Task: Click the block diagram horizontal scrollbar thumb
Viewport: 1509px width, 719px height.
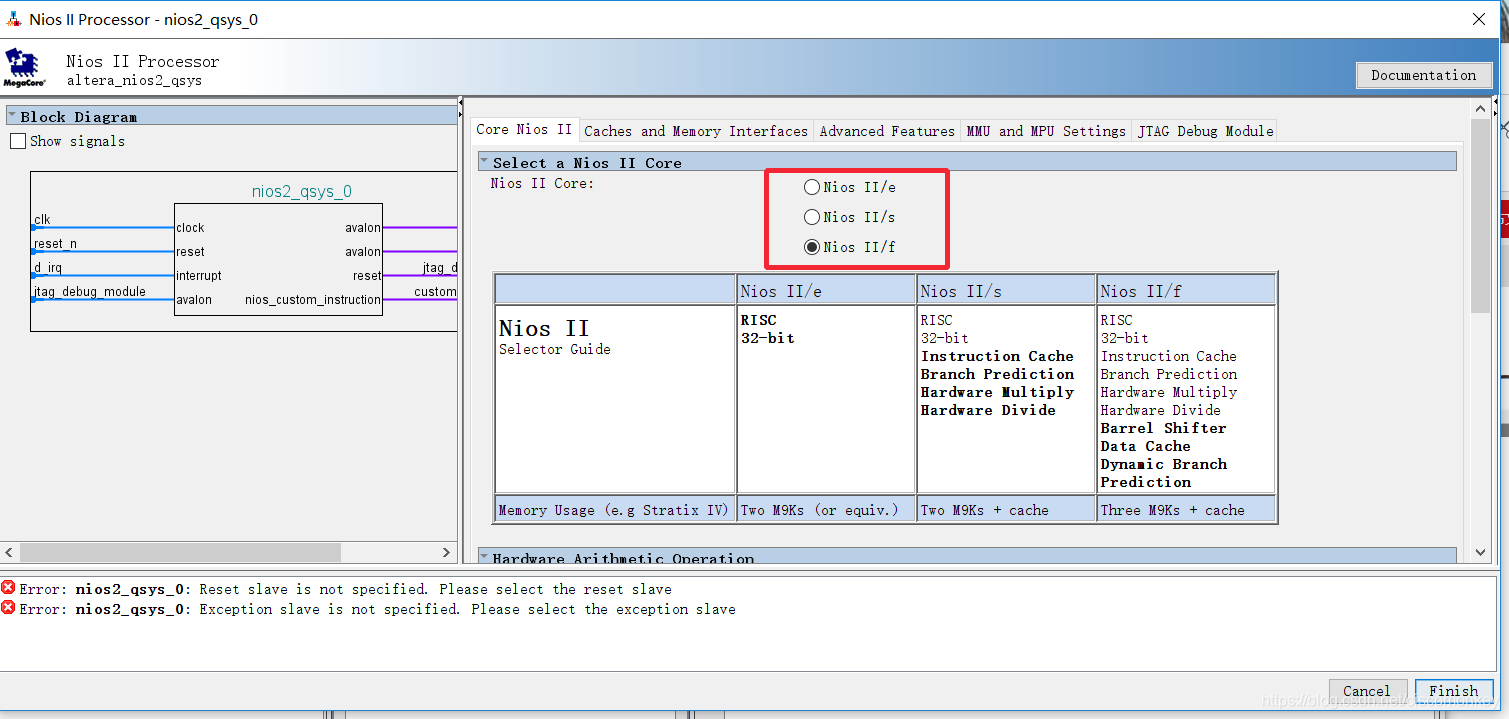Action: click(180, 553)
